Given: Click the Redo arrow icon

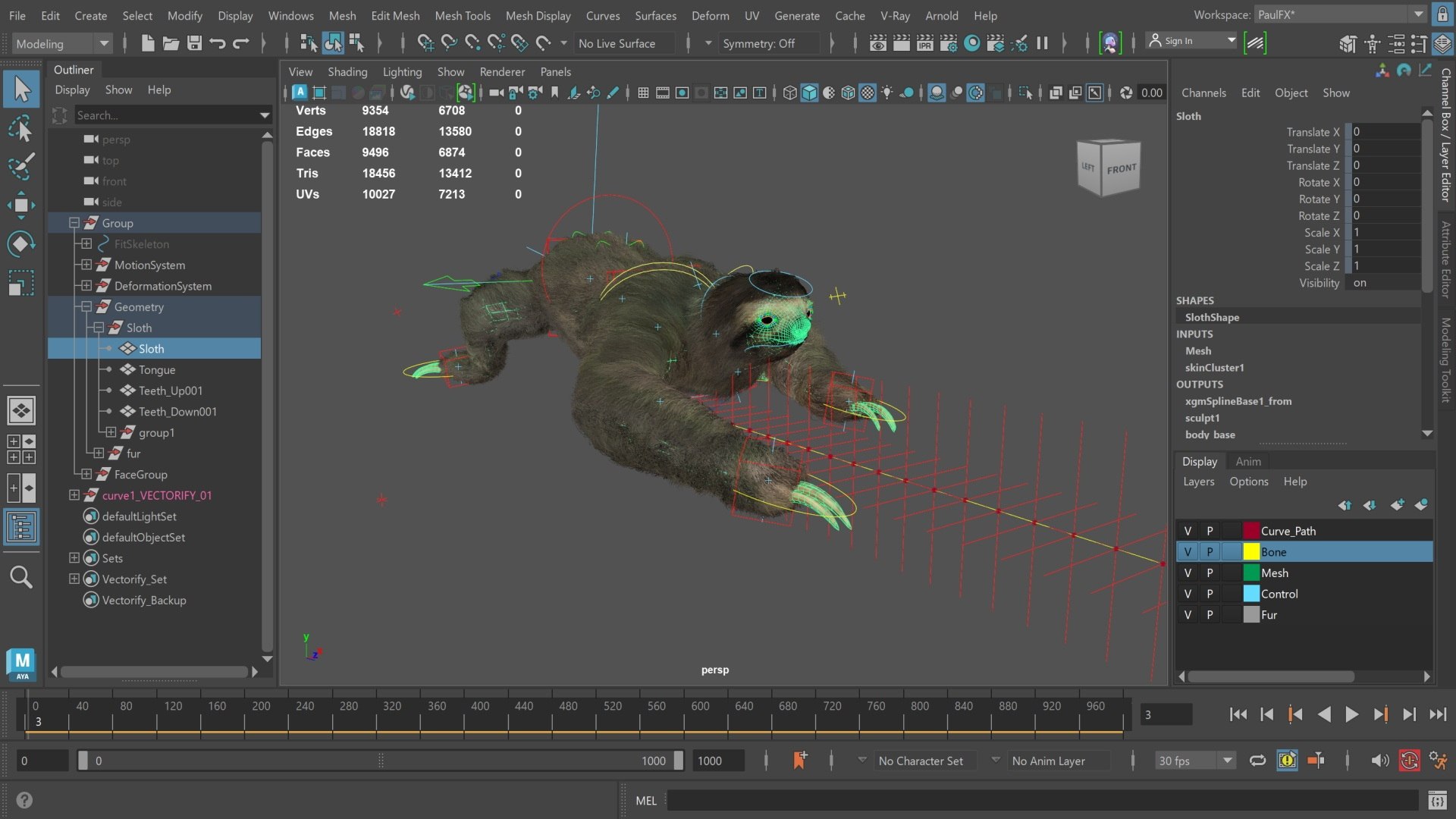Looking at the screenshot, I should pos(241,43).
